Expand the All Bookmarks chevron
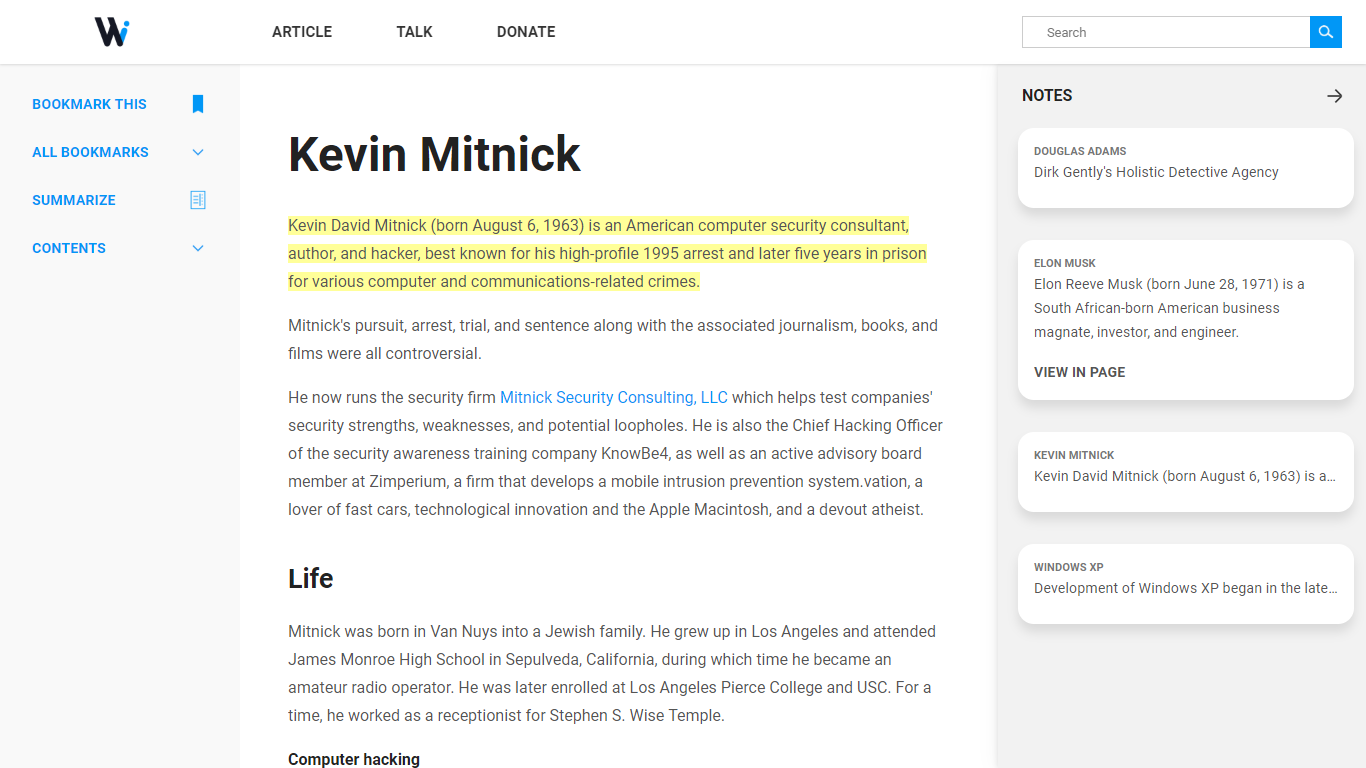1366x768 pixels. [x=198, y=152]
